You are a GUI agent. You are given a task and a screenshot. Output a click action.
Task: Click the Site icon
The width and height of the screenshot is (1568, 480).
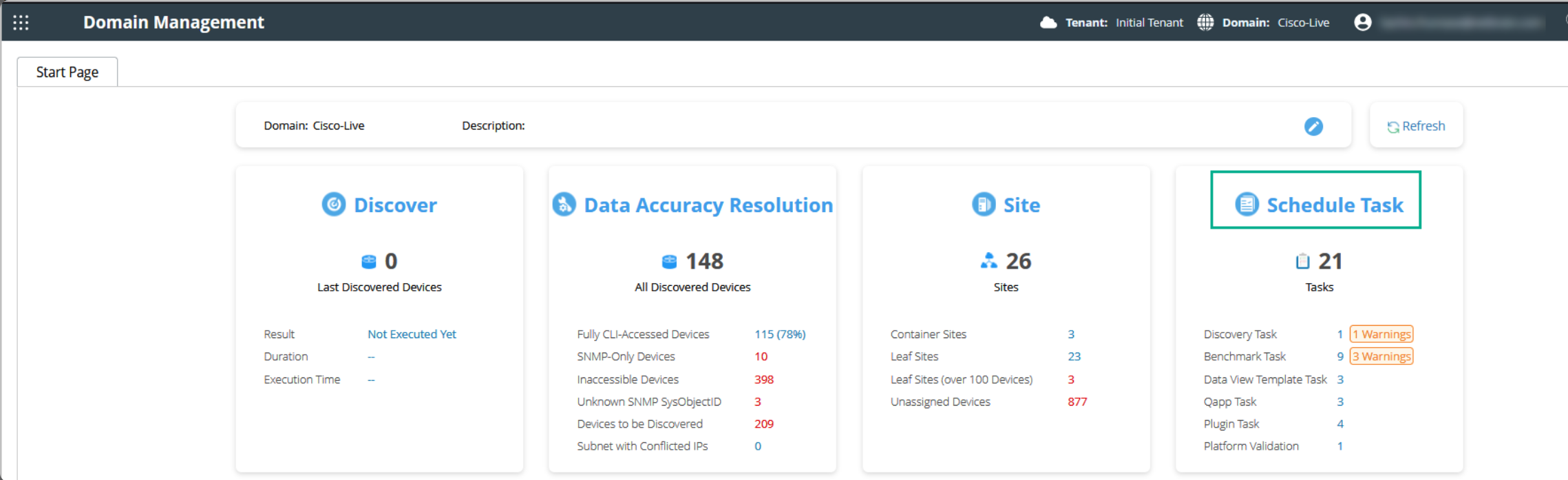[x=983, y=205]
